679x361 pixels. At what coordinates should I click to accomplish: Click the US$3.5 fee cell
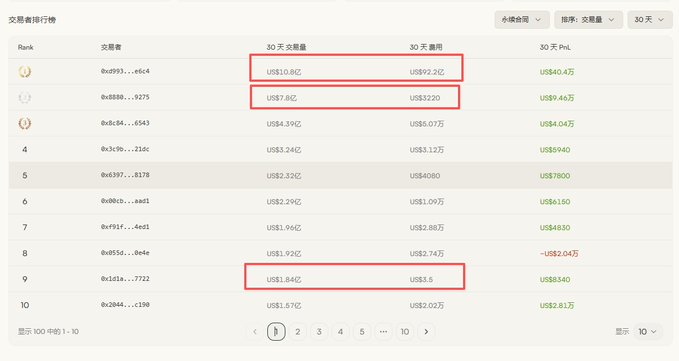(421, 280)
